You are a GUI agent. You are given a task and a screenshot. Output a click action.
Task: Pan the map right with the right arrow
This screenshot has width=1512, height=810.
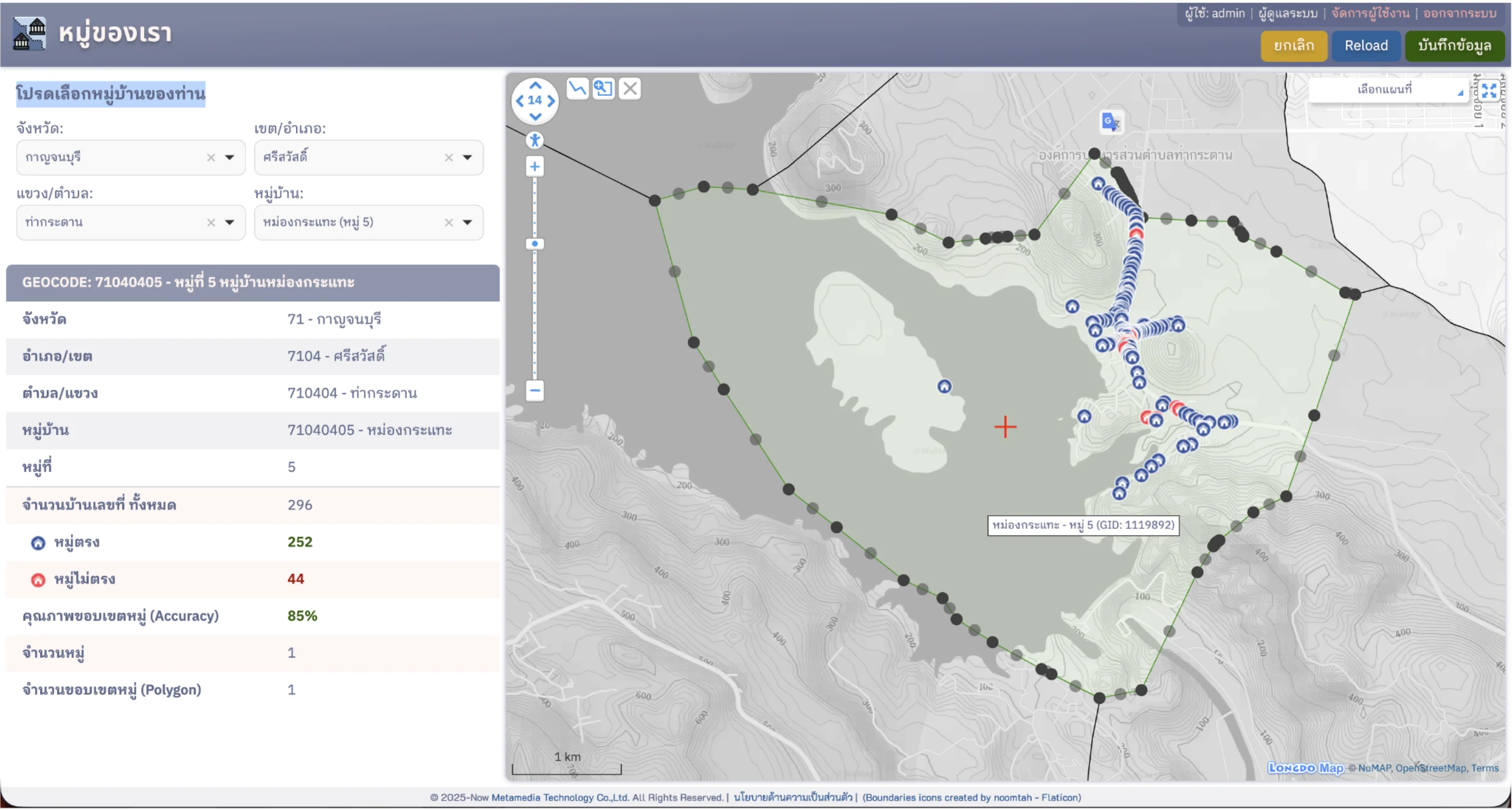pos(551,101)
